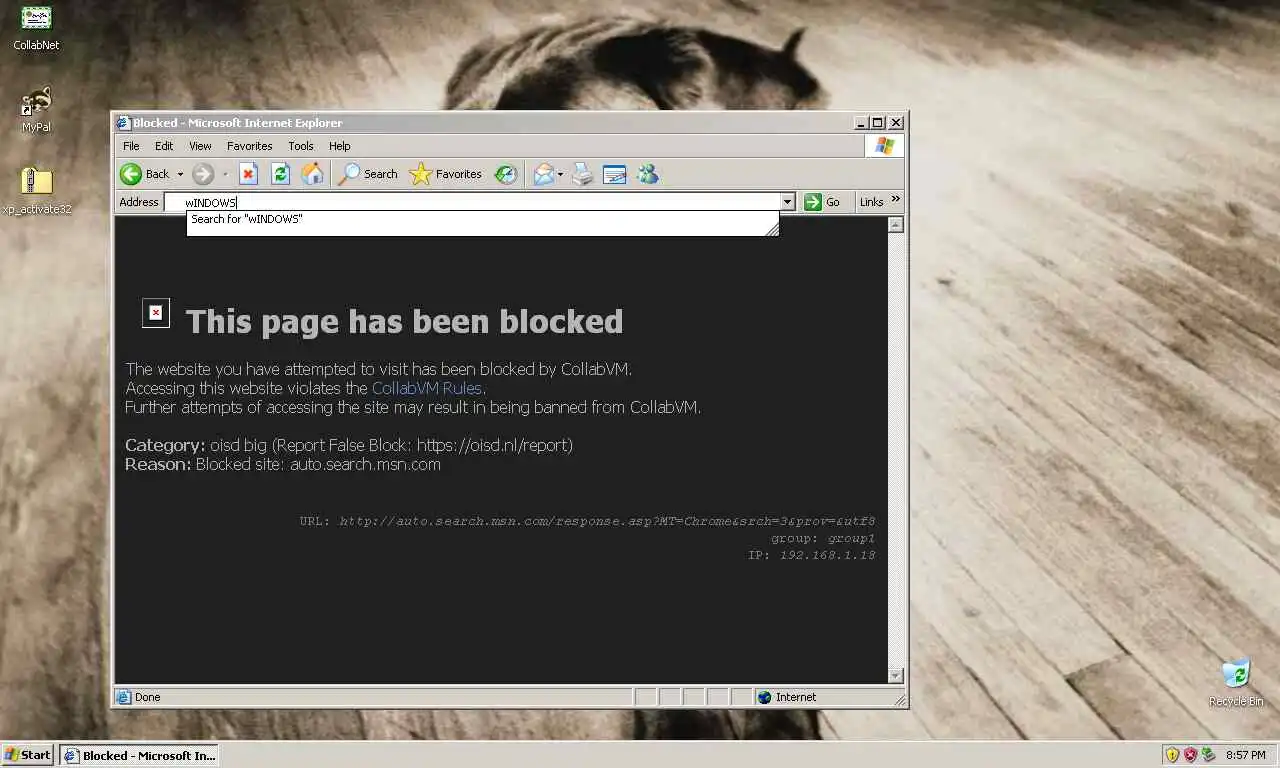The image size is (1280, 768).
Task: Open the Tools menu
Action: 301,146
